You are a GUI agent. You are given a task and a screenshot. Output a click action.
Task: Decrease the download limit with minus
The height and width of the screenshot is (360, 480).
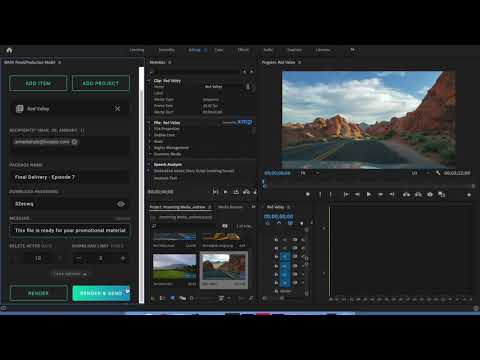79,258
